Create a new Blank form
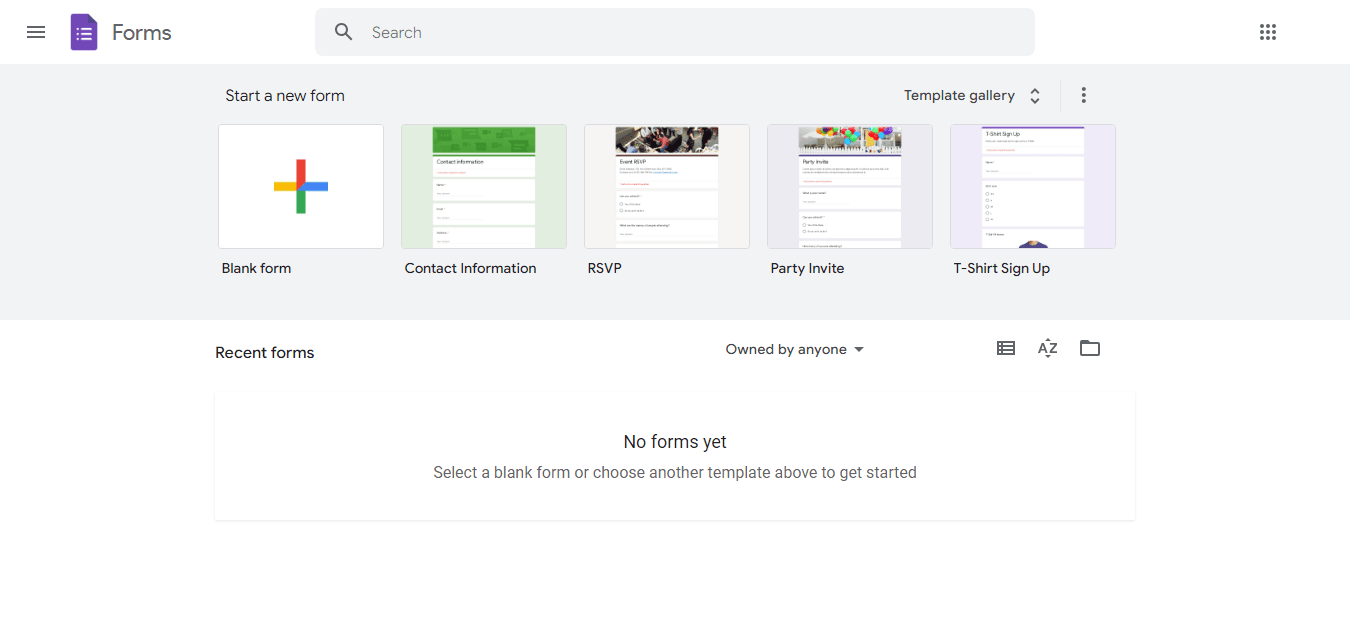 (300, 186)
